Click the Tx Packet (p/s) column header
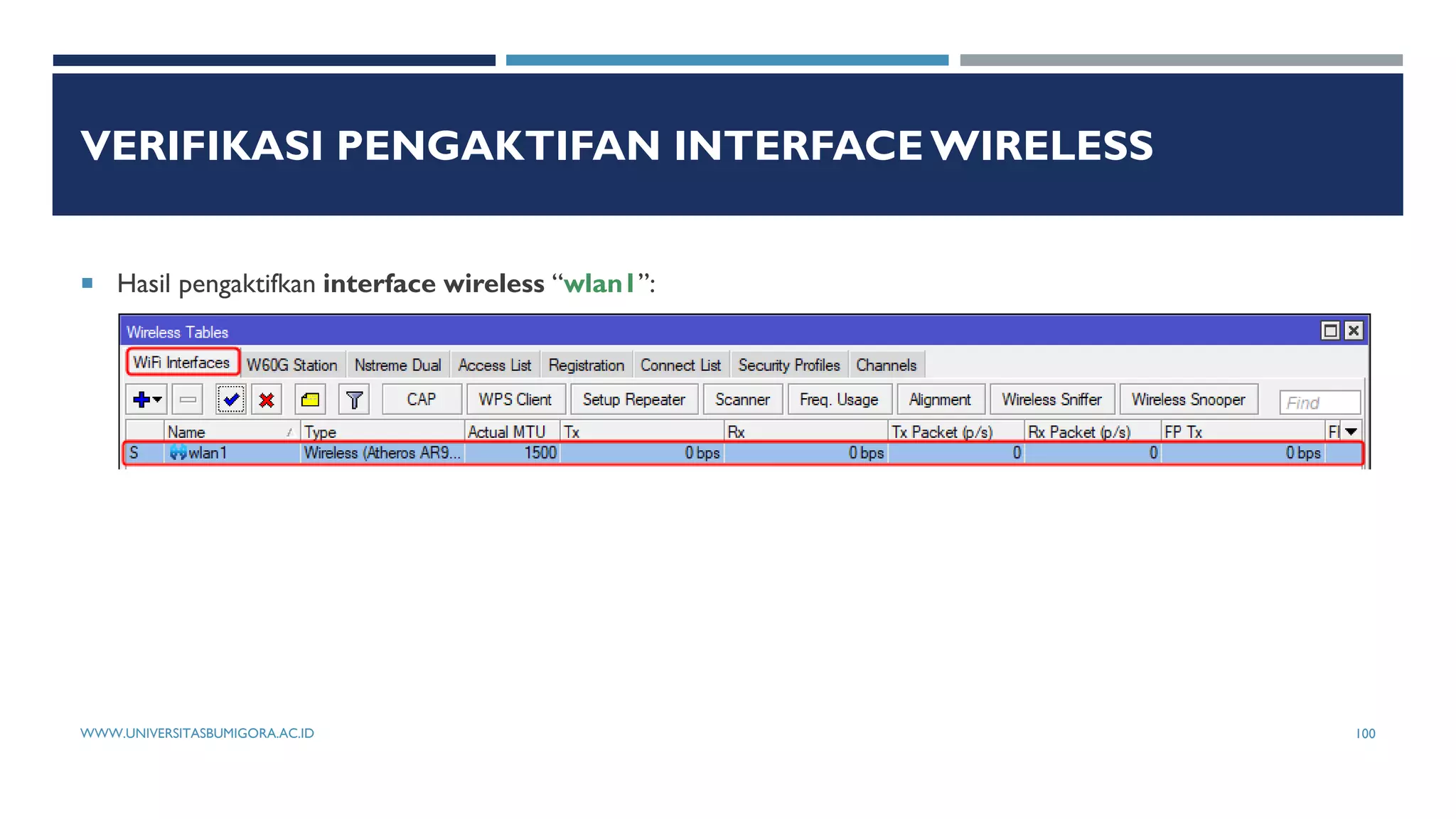The width and height of the screenshot is (1456, 819). pyautogui.click(x=956, y=432)
